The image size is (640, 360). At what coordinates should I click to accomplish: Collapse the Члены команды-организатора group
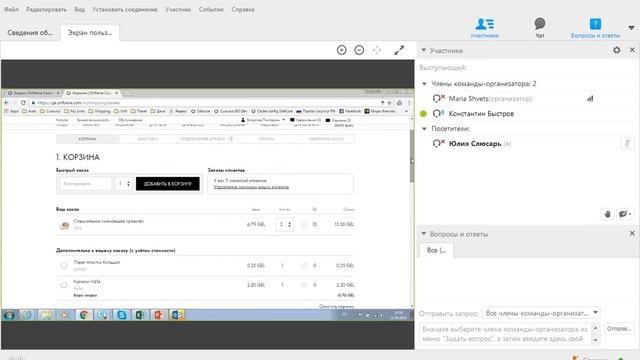pos(424,84)
